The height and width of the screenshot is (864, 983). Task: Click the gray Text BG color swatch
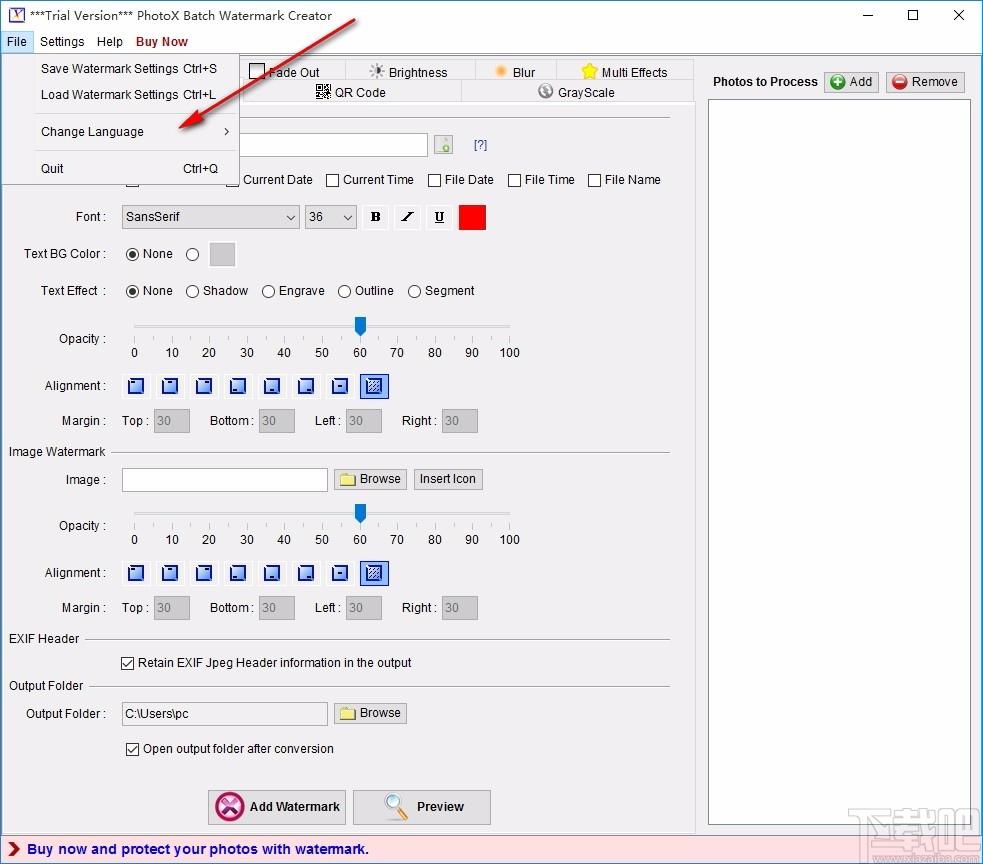pos(222,255)
